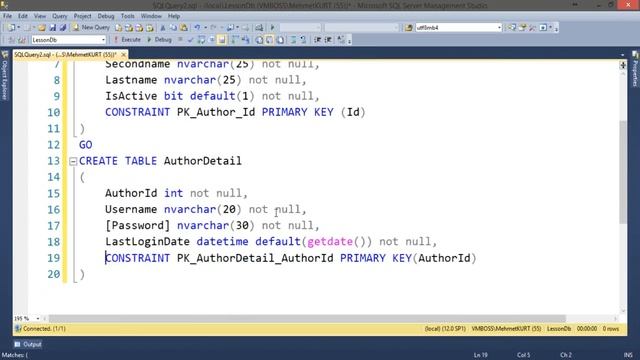
Task: Click Comment Out Selected Lines icon
Action: click(293, 40)
